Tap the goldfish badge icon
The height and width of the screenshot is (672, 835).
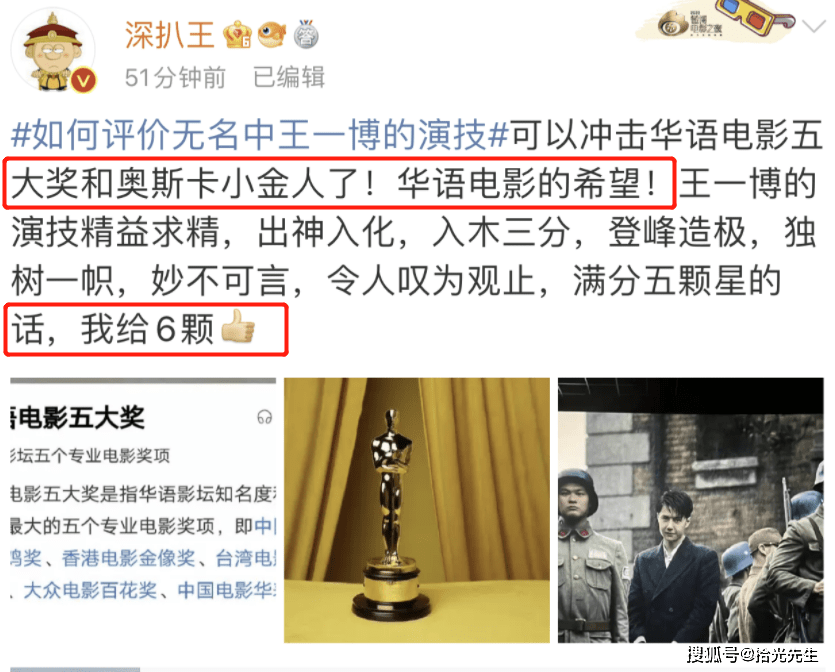pyautogui.click(x=272, y=35)
